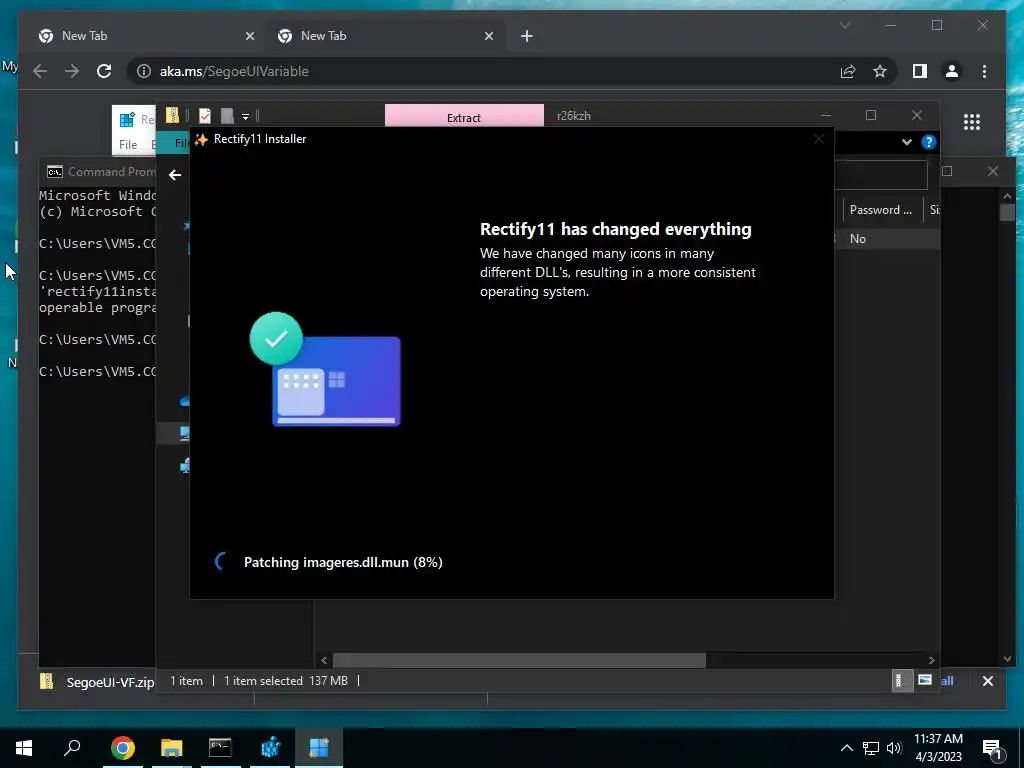Click Command Prompt scrollbar down arrow
This screenshot has width=1024, height=768.
(1006, 659)
